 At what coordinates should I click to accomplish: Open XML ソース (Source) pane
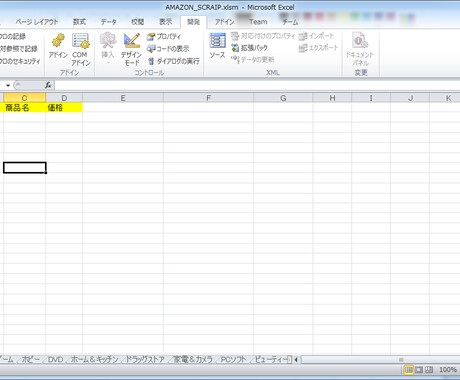point(217,46)
